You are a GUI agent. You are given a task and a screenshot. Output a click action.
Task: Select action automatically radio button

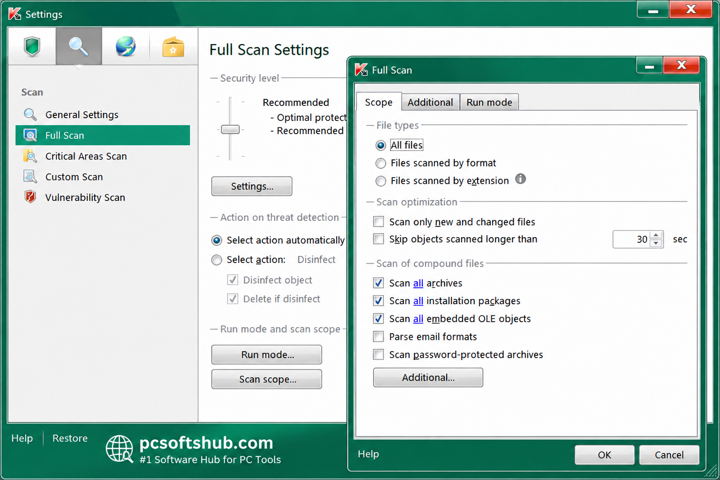click(x=216, y=240)
